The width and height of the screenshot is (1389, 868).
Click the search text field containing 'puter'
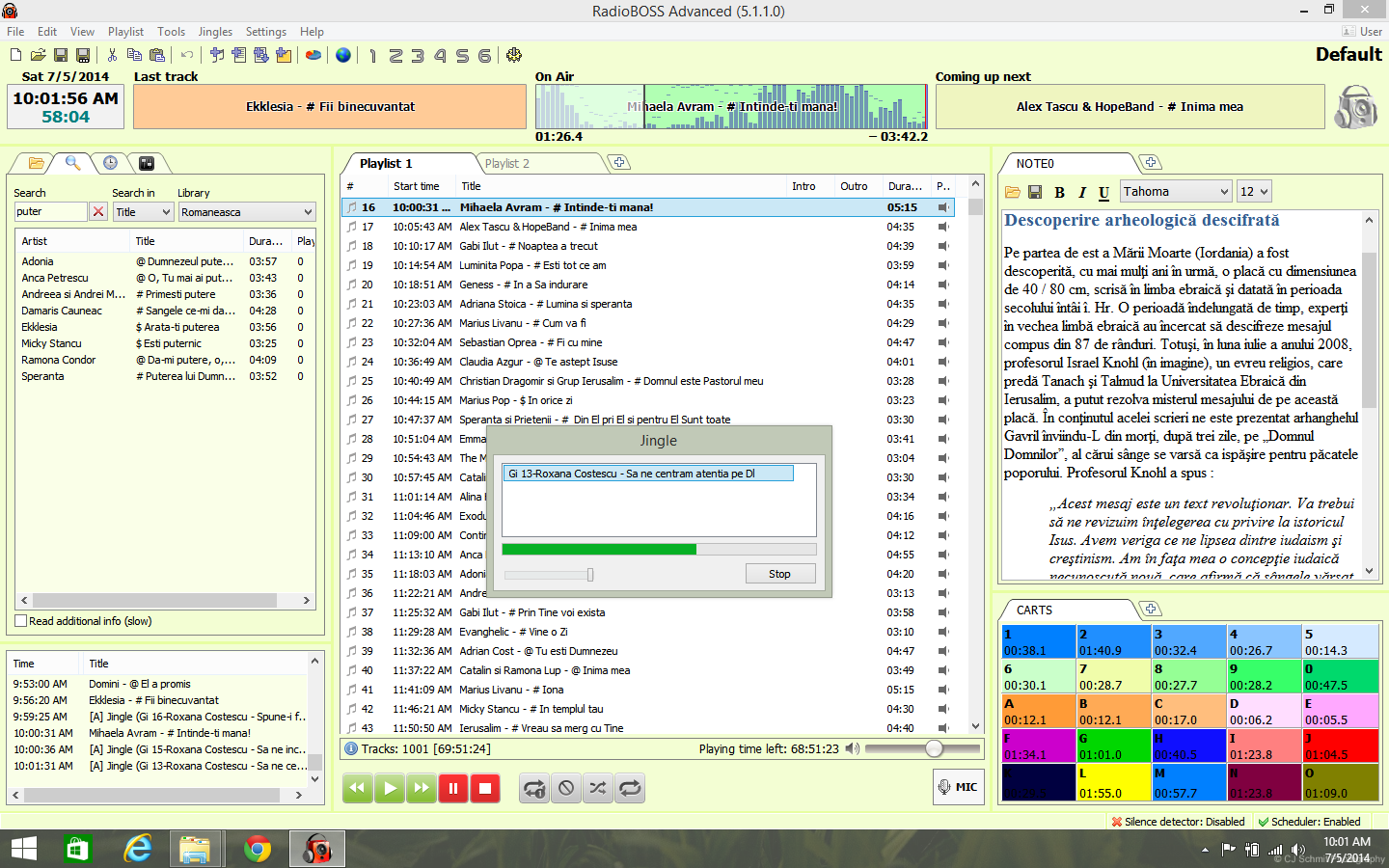click(x=50, y=211)
